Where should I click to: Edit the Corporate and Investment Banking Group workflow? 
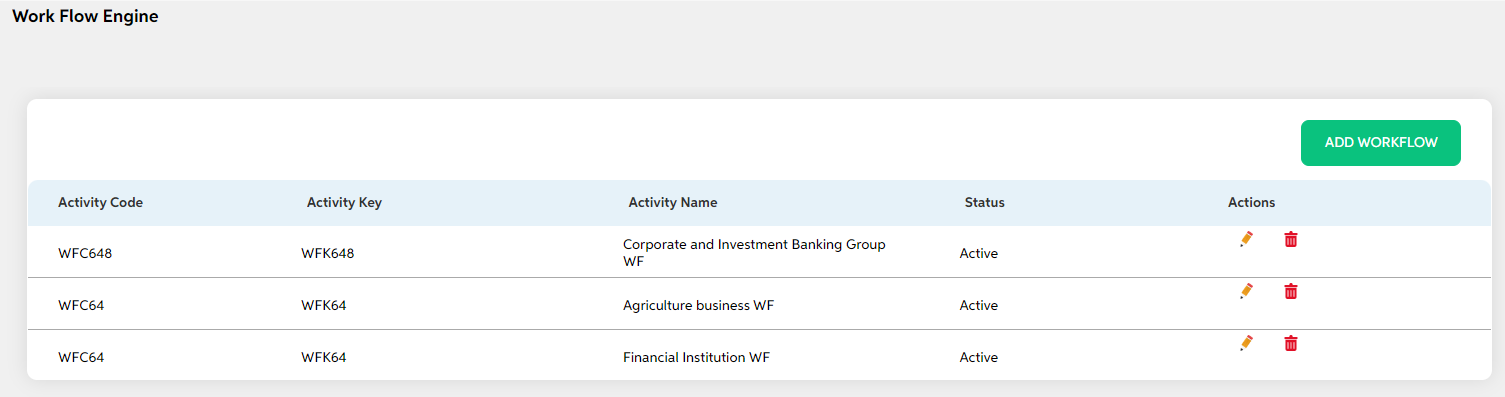coord(1246,239)
